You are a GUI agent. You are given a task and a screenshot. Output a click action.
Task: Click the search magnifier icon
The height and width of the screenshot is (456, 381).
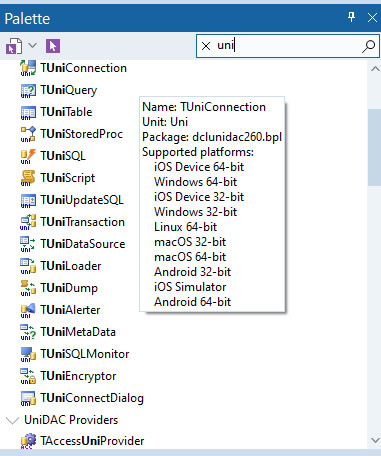tap(368, 46)
